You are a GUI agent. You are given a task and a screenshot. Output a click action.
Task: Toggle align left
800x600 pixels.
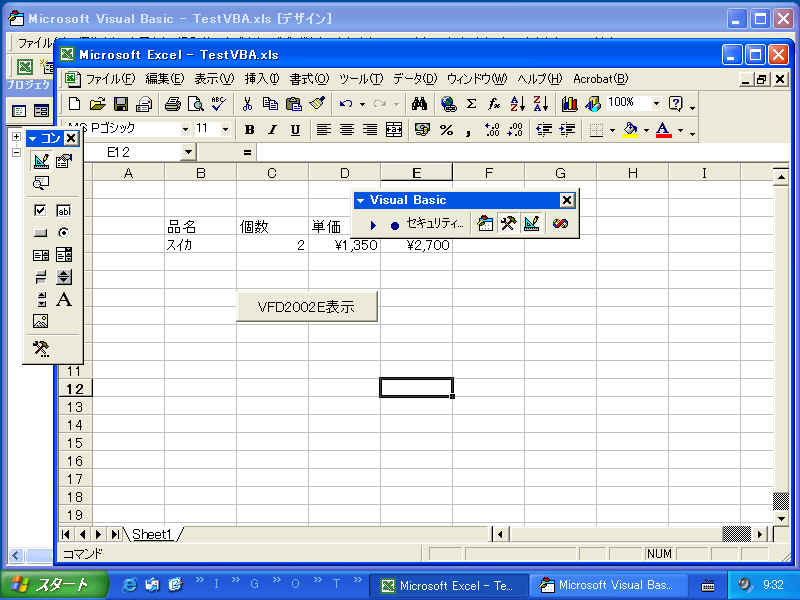point(323,130)
